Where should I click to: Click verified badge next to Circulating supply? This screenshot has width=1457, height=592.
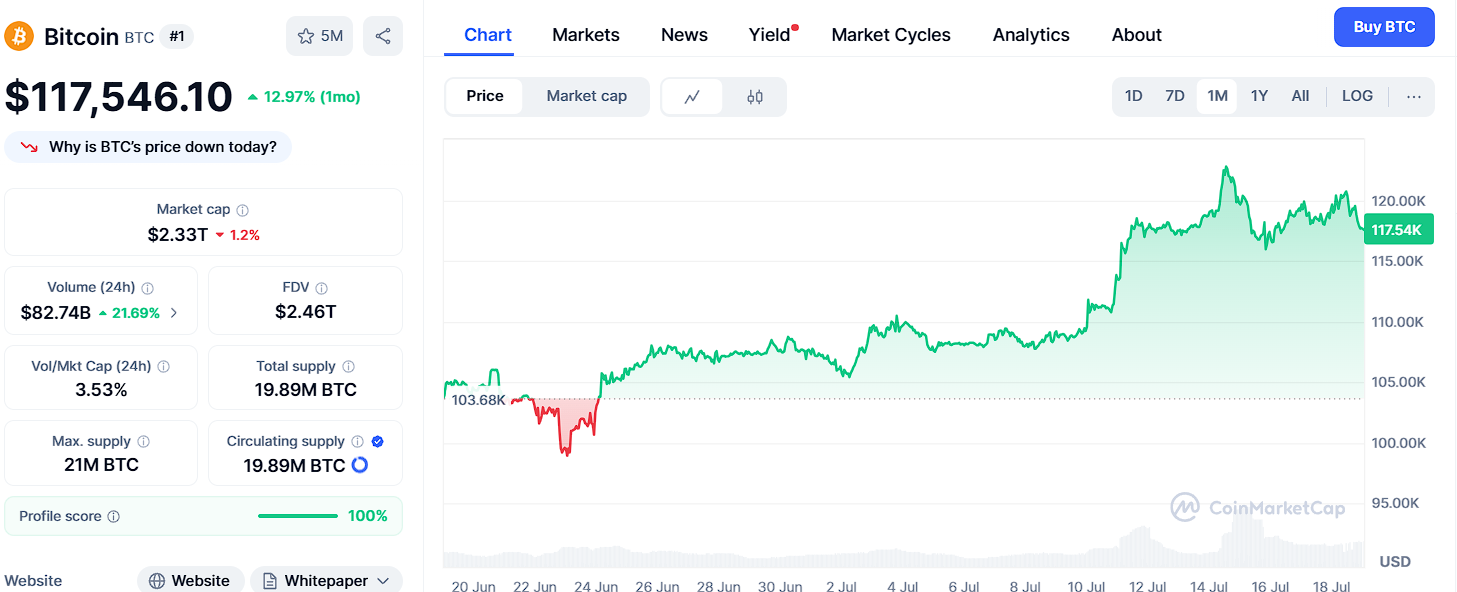tap(377, 442)
